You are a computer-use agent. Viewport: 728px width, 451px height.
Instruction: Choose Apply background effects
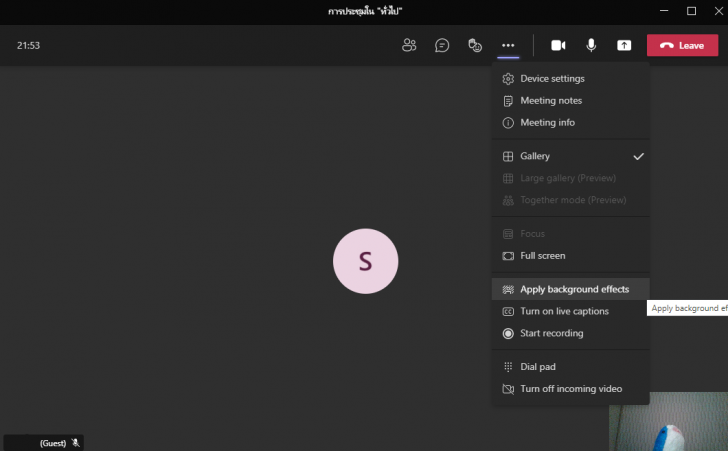point(571,289)
